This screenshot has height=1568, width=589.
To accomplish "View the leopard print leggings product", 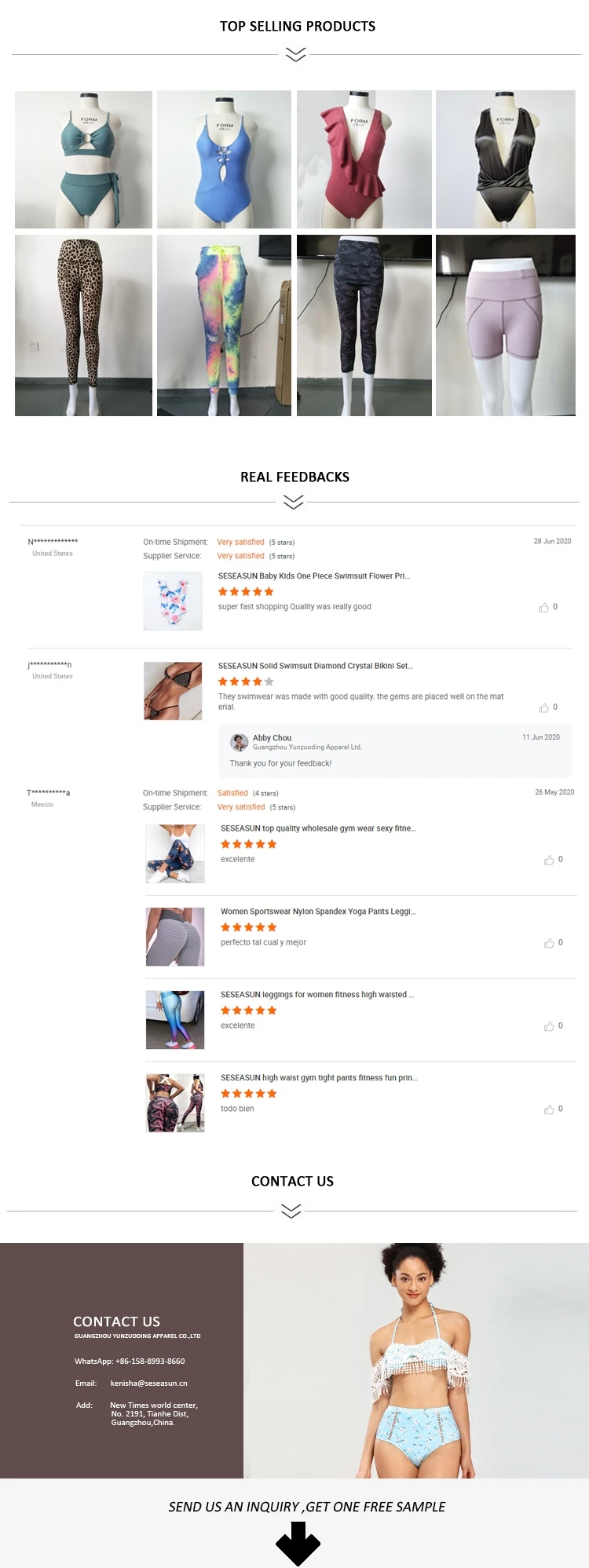I will pos(83,325).
